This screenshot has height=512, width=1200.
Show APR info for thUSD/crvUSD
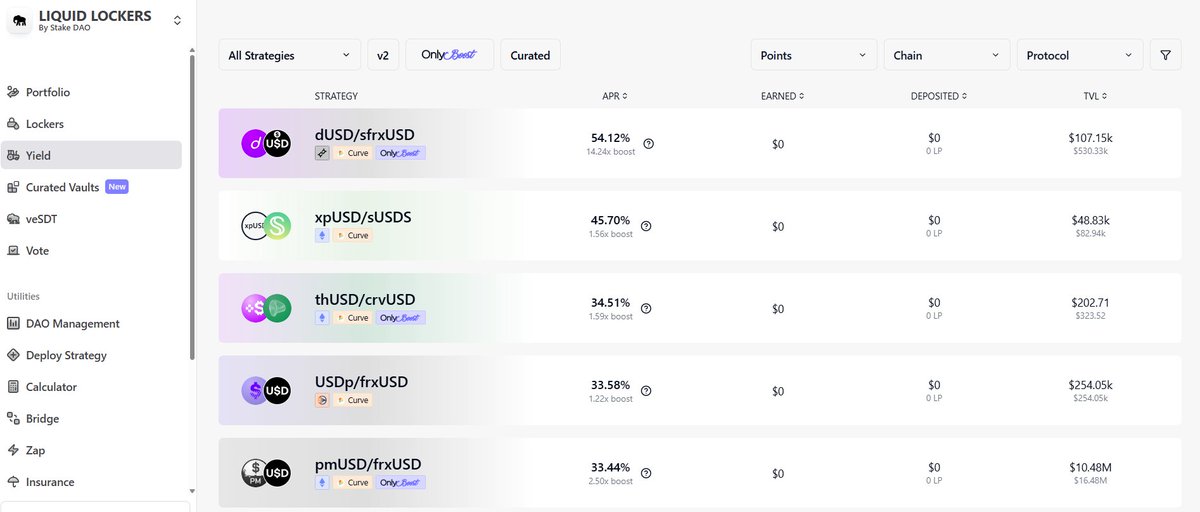(648, 309)
